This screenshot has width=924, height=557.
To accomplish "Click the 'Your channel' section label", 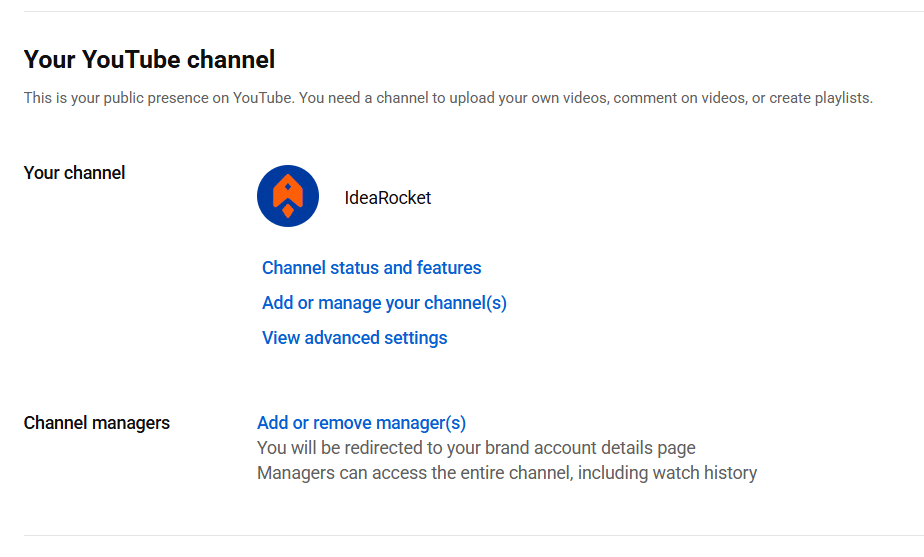I will click(74, 173).
